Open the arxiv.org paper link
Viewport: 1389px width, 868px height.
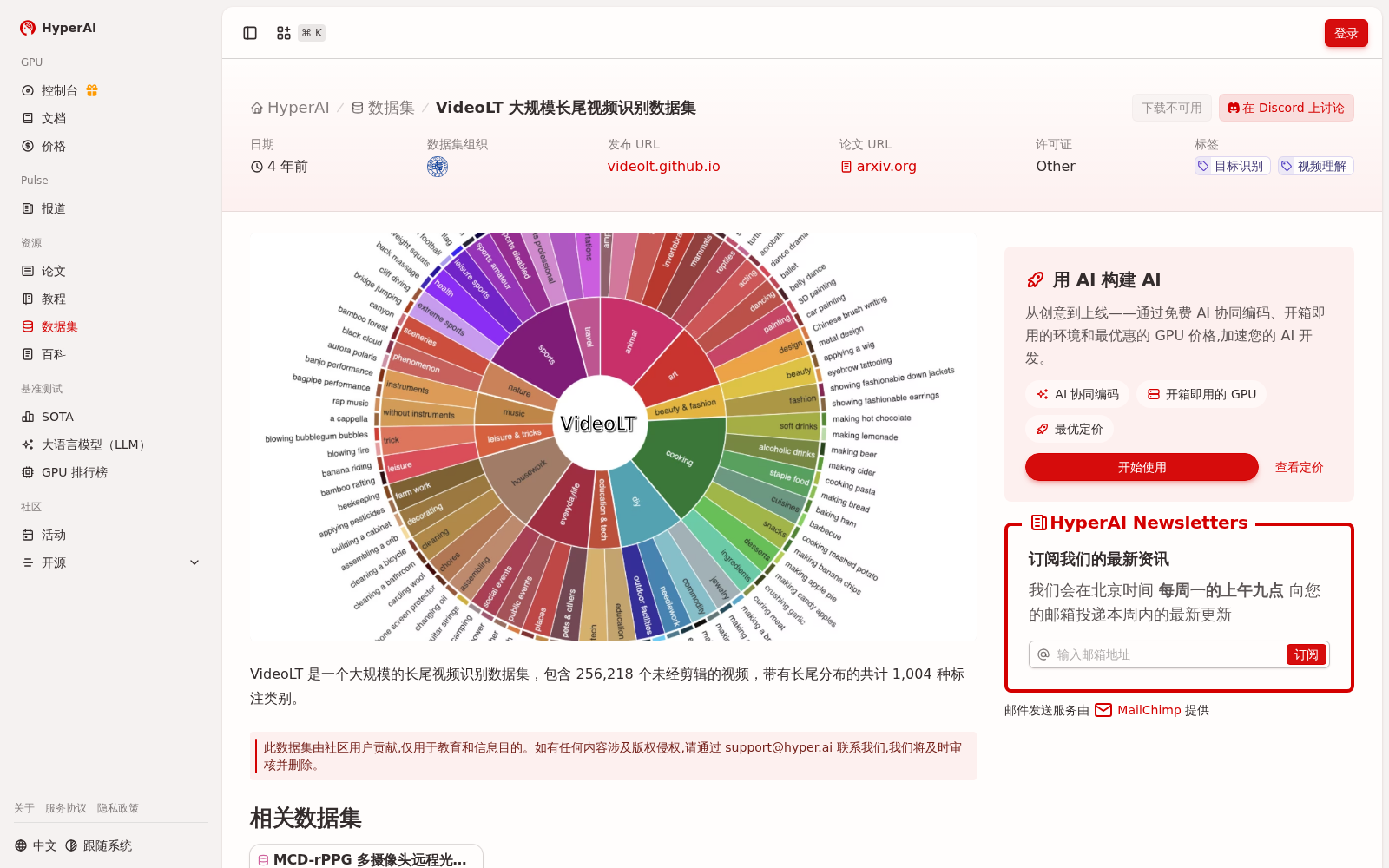879,166
